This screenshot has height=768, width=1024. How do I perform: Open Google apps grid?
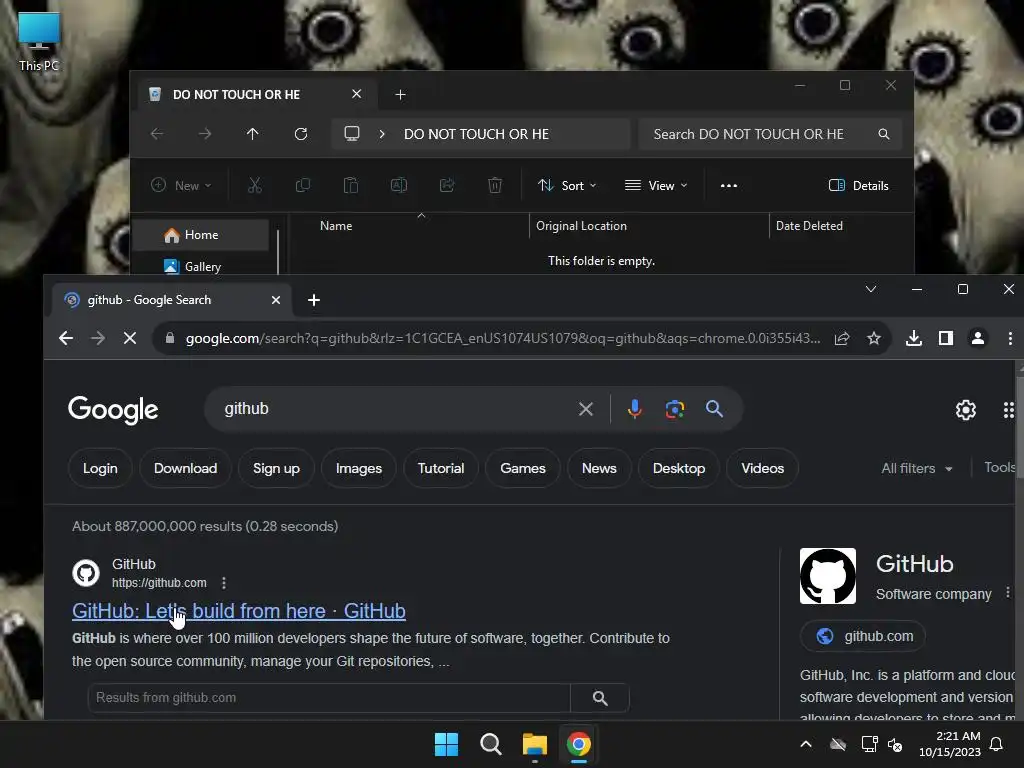pos(1008,409)
